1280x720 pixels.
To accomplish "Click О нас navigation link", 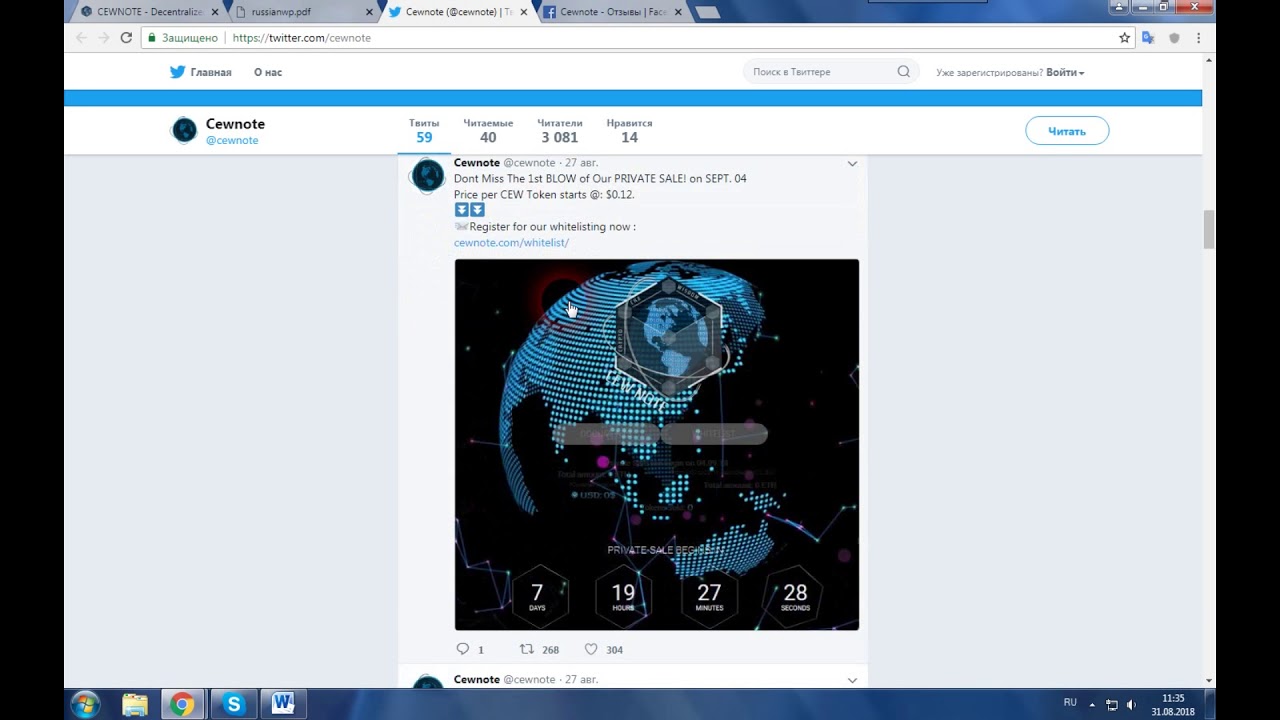I will pyautogui.click(x=267, y=72).
